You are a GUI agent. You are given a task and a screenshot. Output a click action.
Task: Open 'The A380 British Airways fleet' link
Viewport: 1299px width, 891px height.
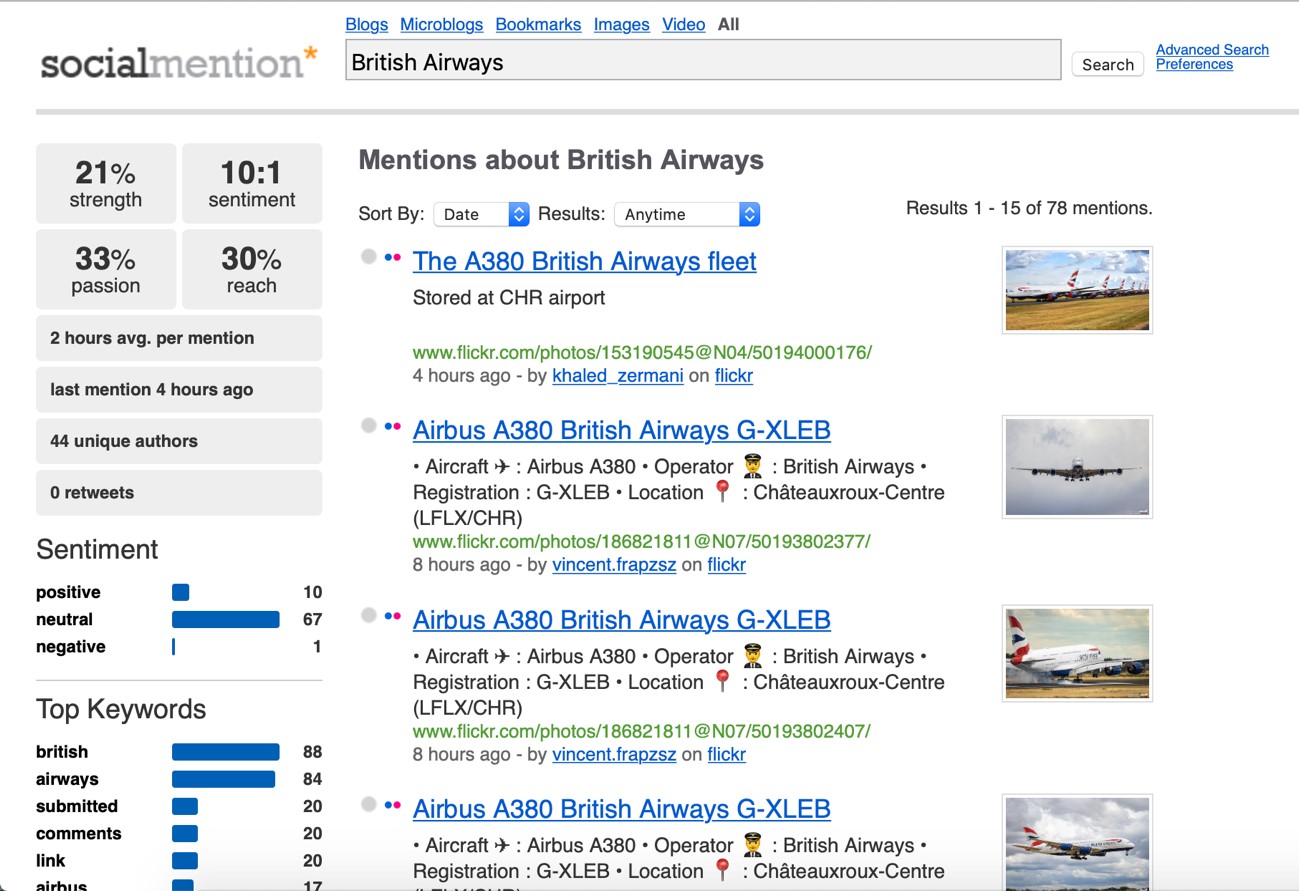coord(584,261)
